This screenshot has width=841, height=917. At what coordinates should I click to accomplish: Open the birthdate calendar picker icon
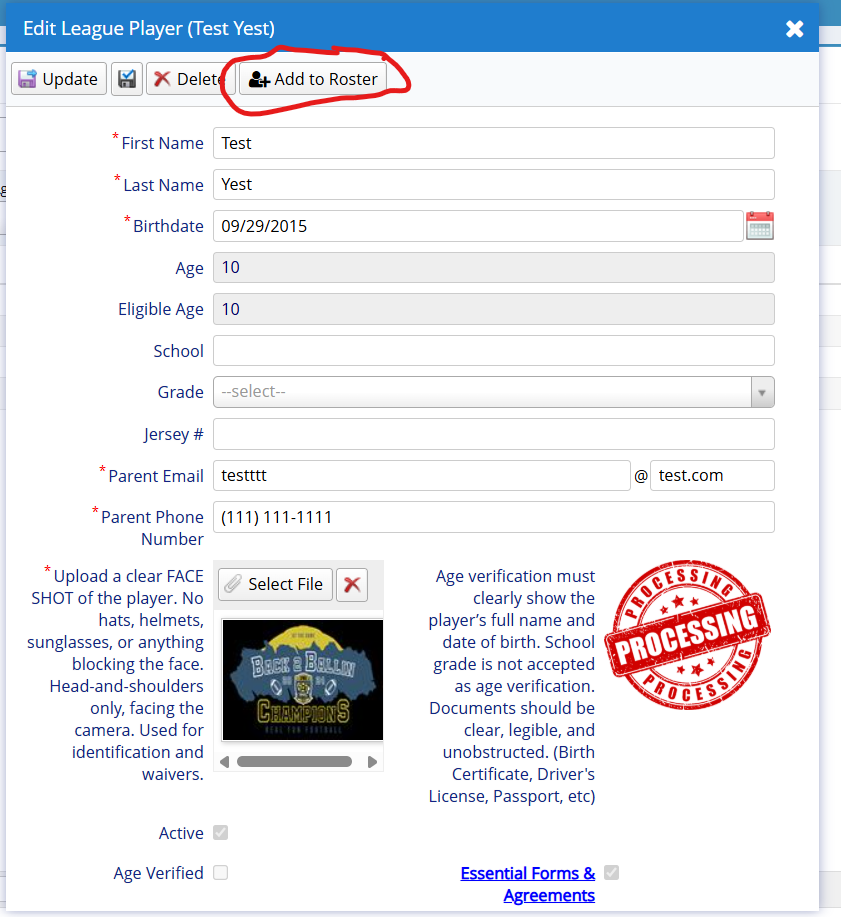[x=760, y=226]
